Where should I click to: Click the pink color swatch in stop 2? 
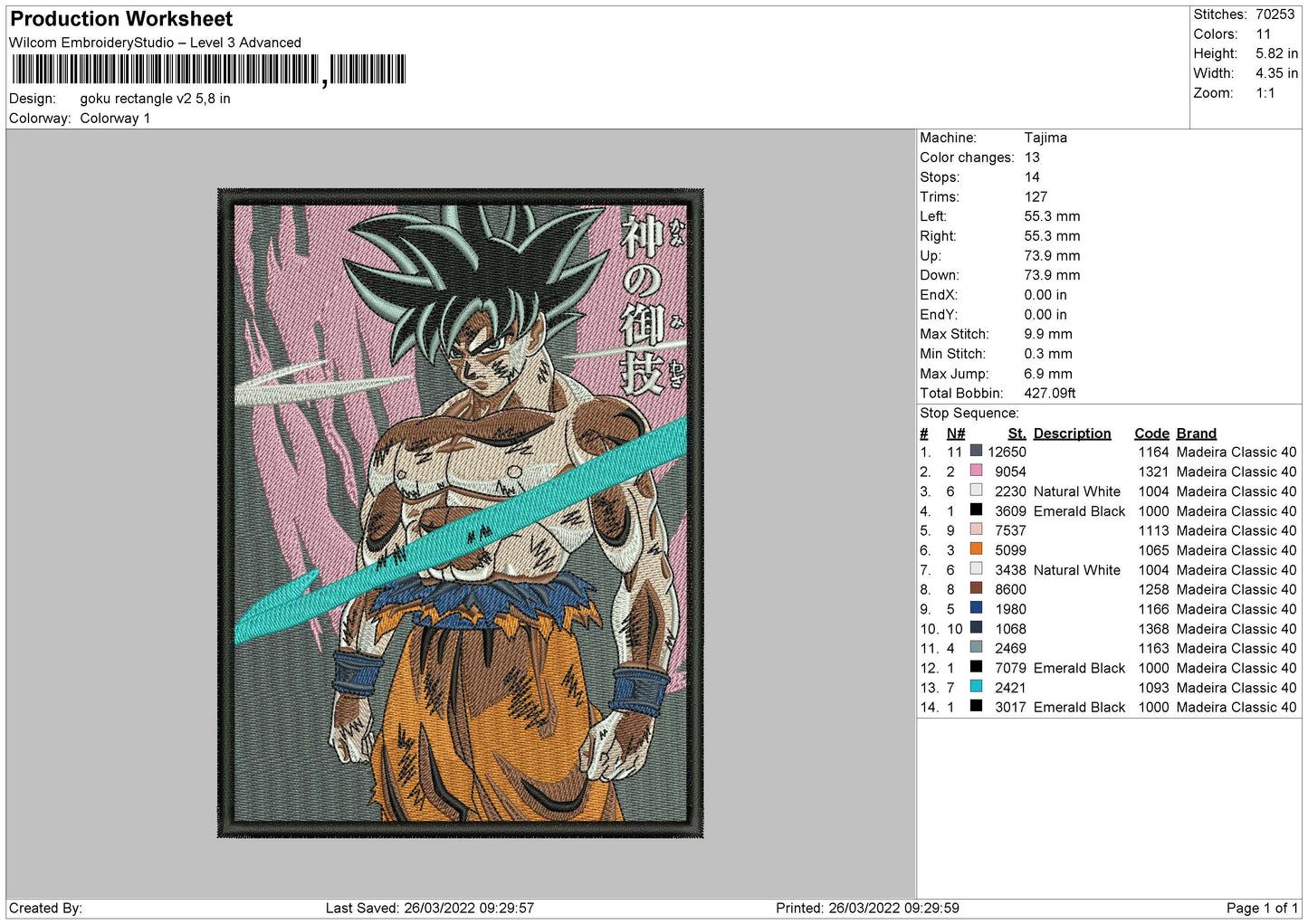pyautogui.click(x=976, y=471)
